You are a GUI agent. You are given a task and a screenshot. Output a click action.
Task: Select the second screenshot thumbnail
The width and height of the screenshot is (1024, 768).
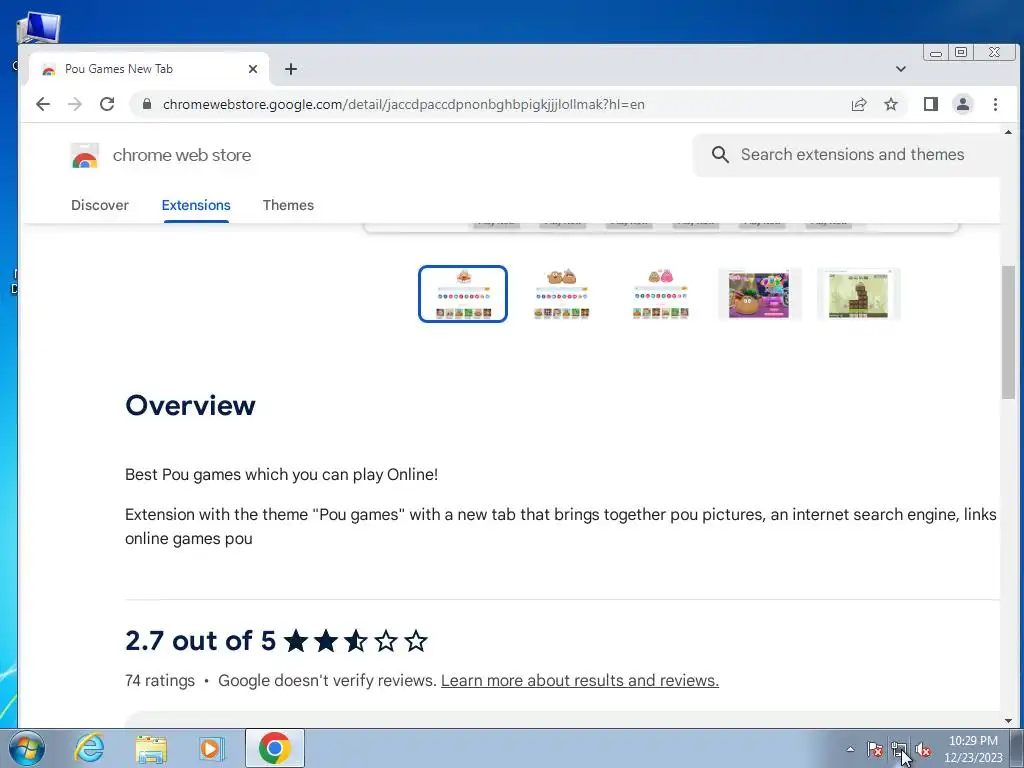click(x=562, y=294)
